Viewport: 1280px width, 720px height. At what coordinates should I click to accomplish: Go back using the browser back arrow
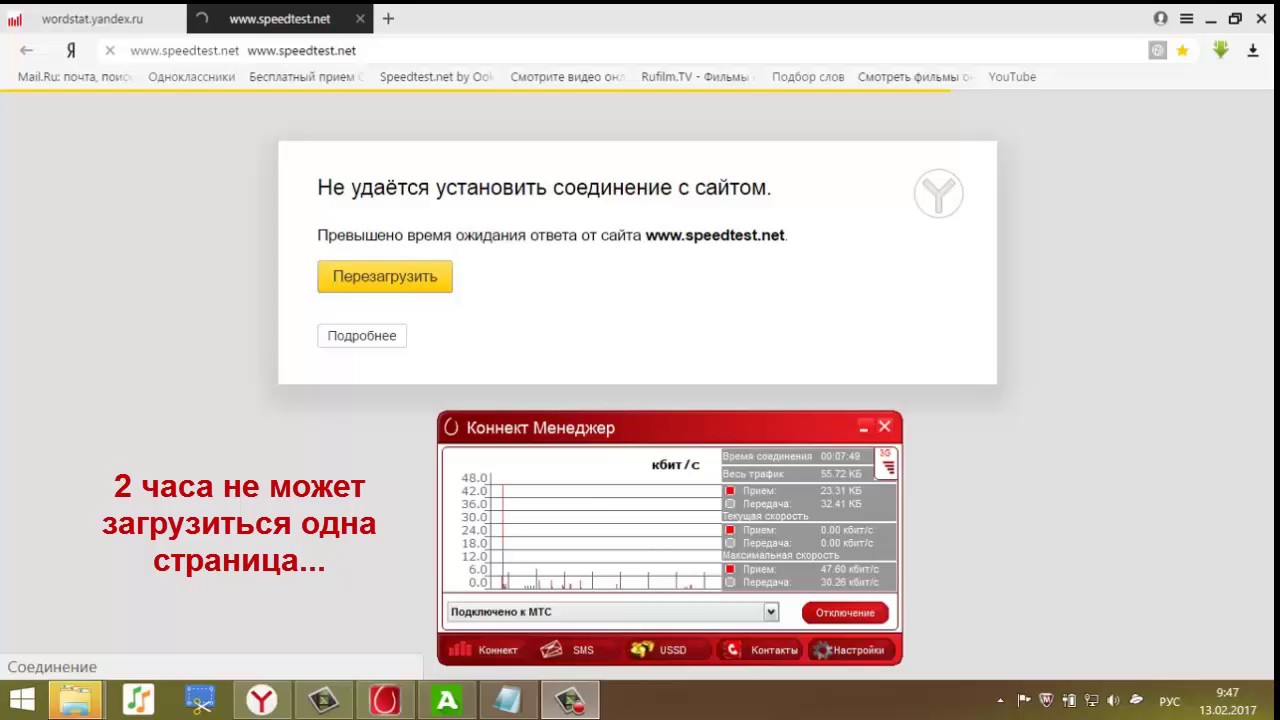pyautogui.click(x=26, y=50)
